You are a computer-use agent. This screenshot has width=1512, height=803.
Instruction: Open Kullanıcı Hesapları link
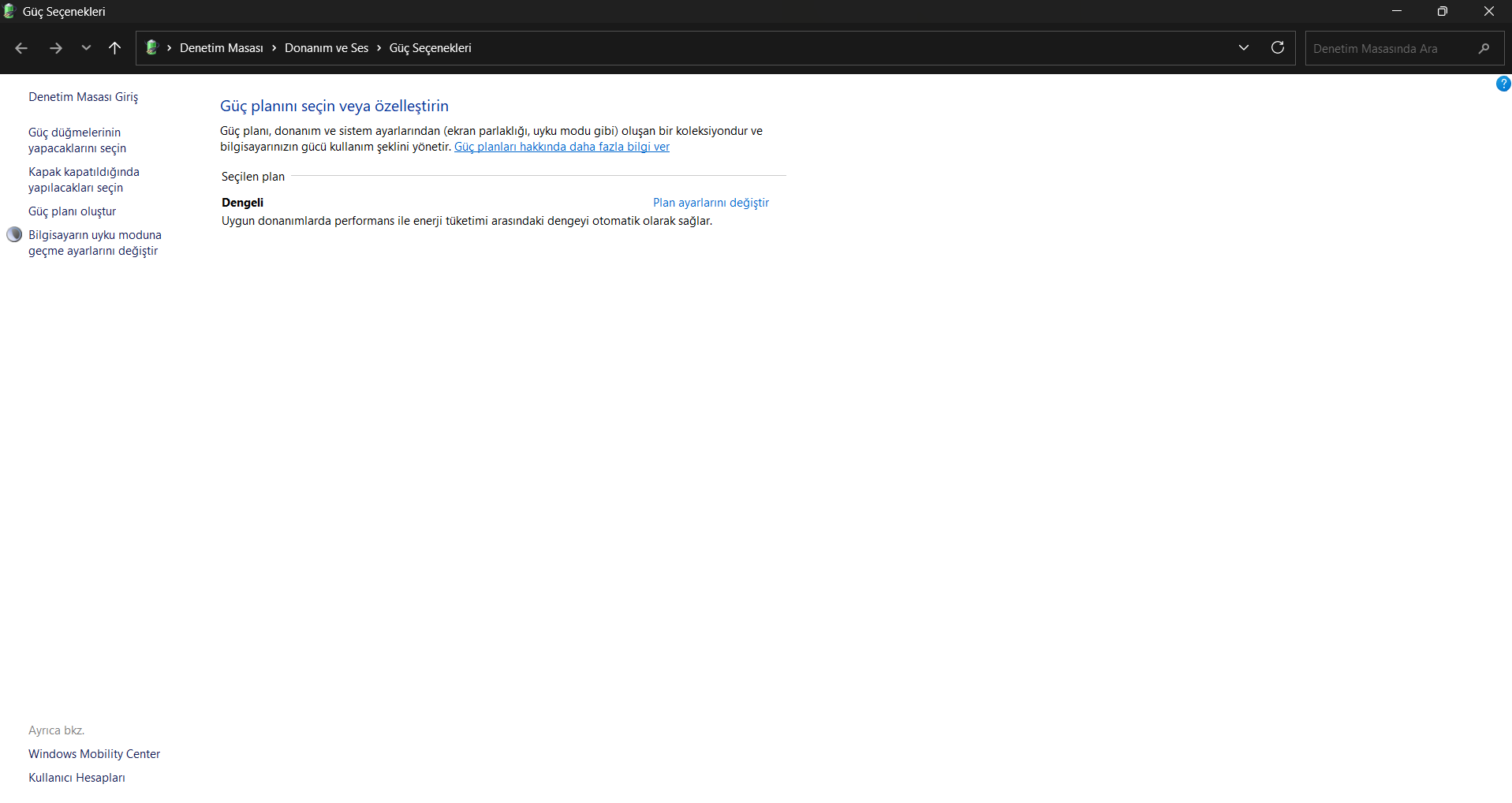[x=77, y=778]
